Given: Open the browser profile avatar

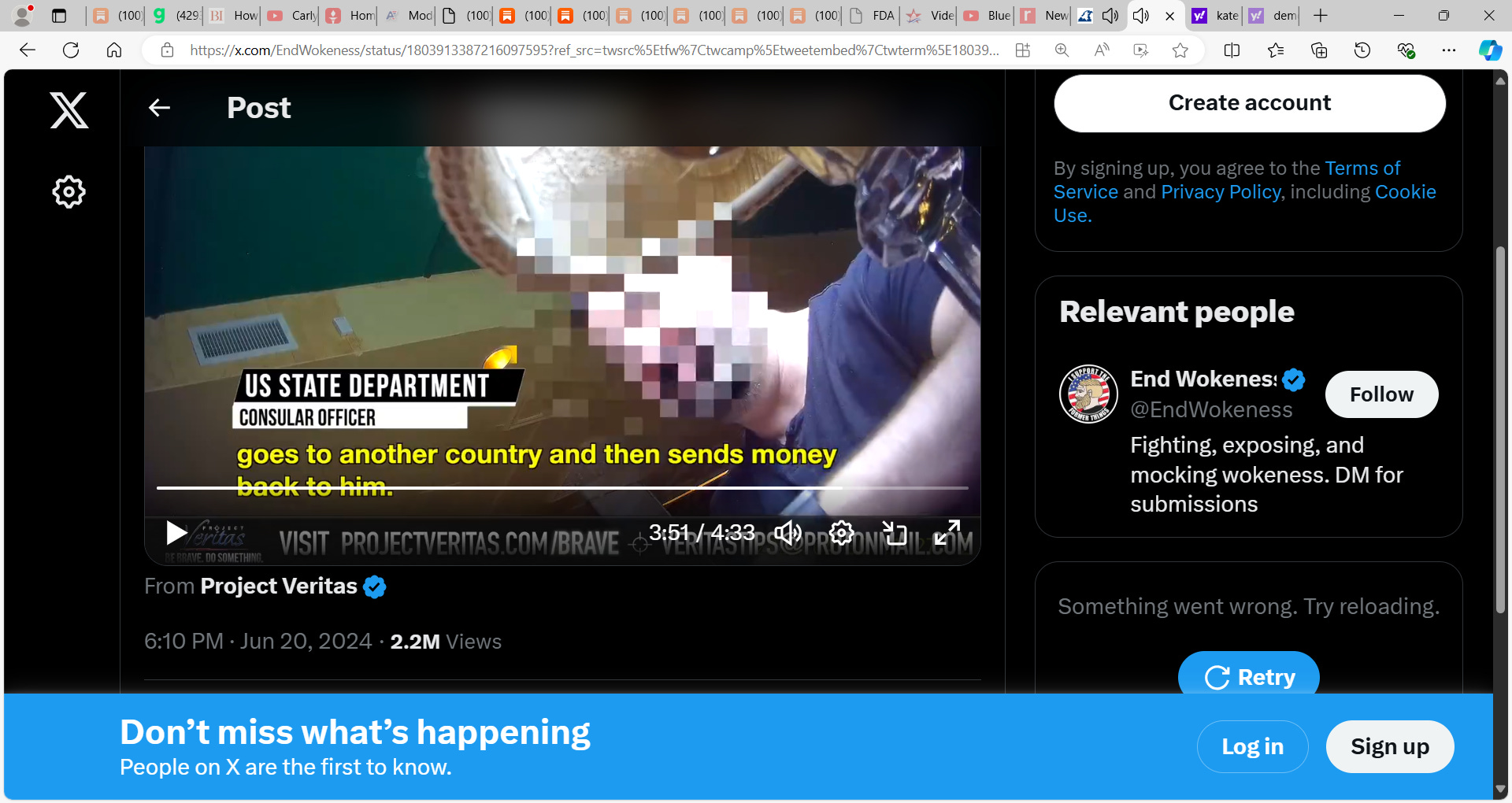Looking at the screenshot, I should coord(24,15).
